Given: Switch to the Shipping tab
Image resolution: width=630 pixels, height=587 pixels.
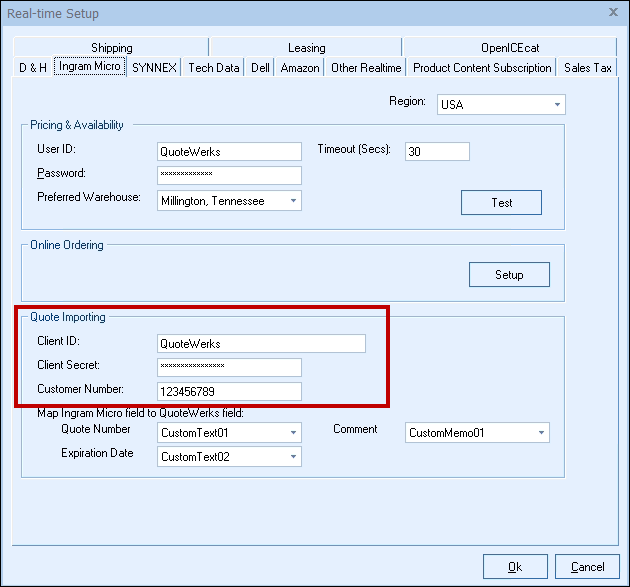Looking at the screenshot, I should click(111, 47).
